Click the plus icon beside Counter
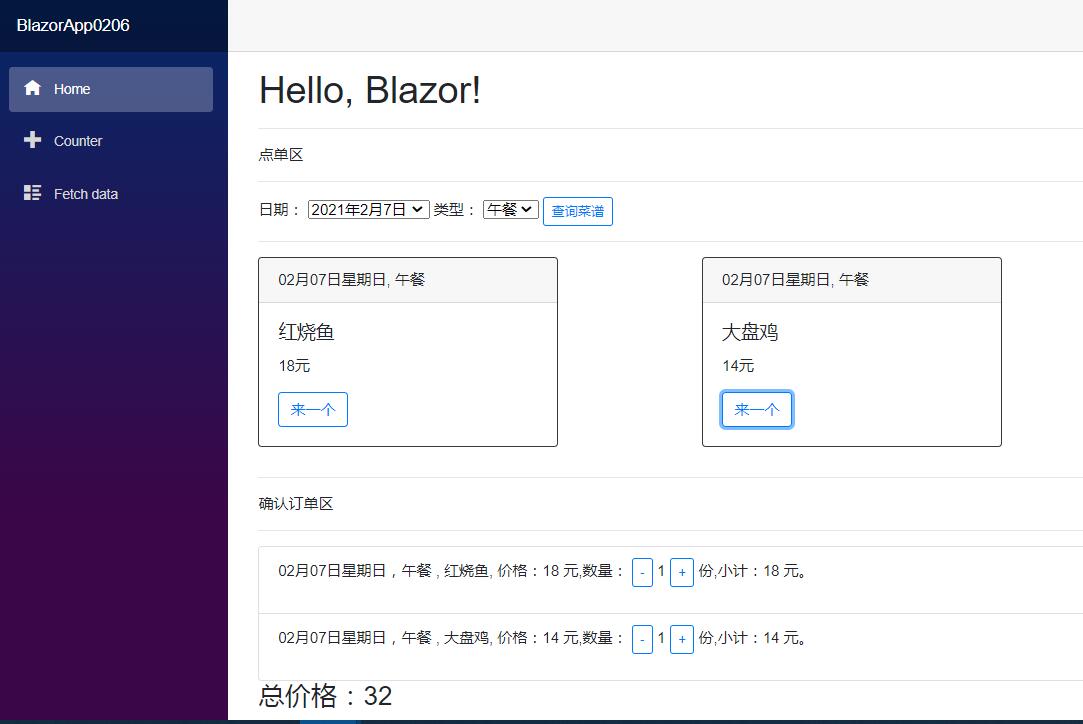 tap(32, 140)
